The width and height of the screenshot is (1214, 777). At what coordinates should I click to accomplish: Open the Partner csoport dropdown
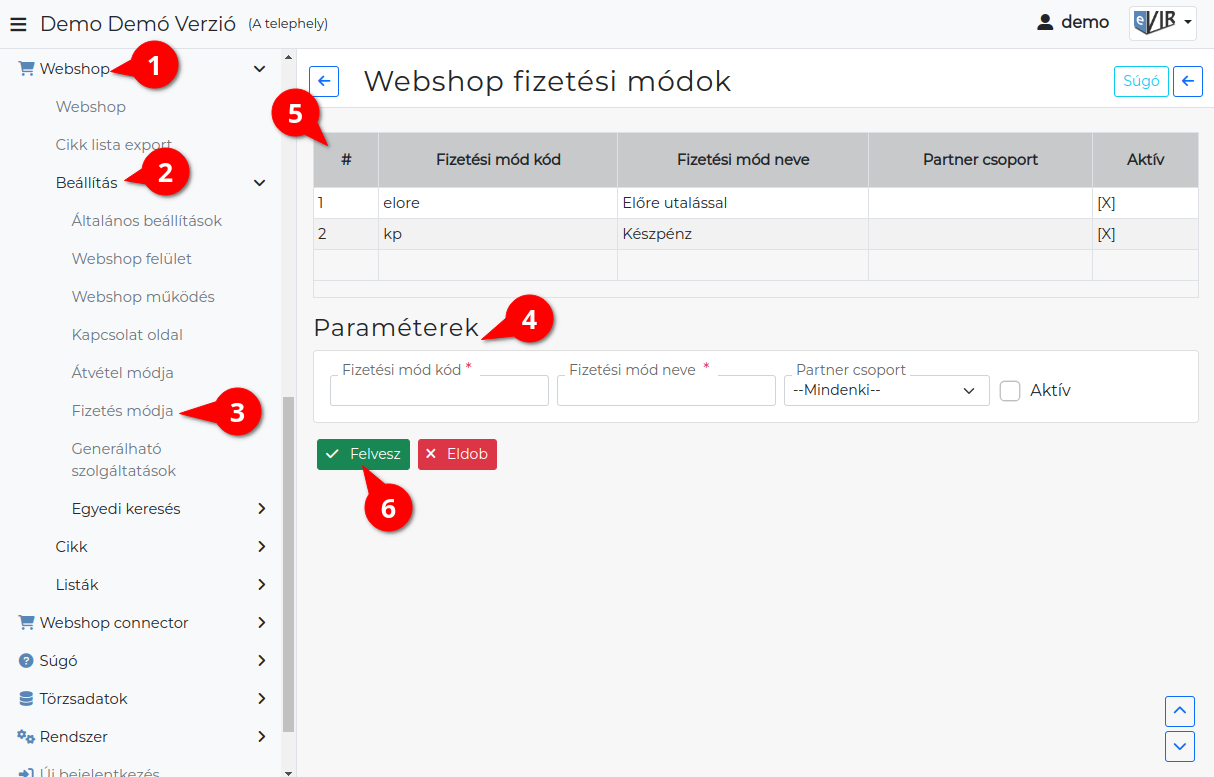coord(886,391)
